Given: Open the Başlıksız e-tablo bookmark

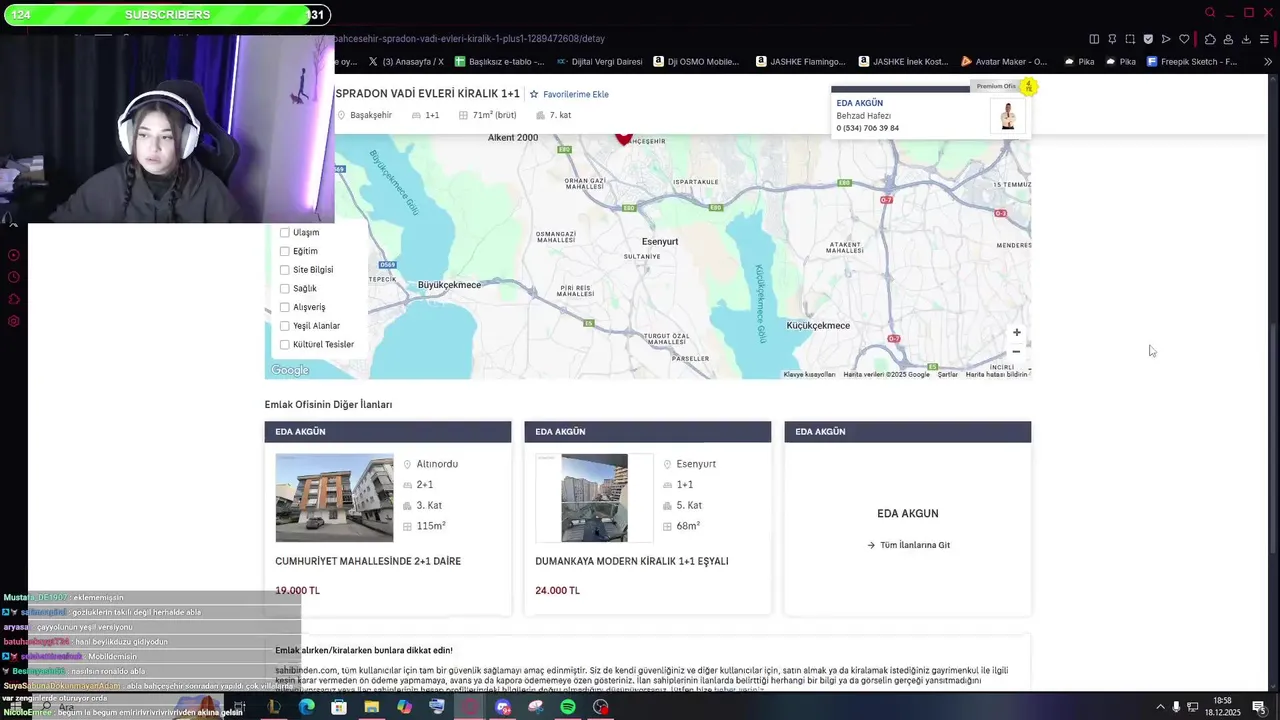Looking at the screenshot, I should tap(499, 62).
